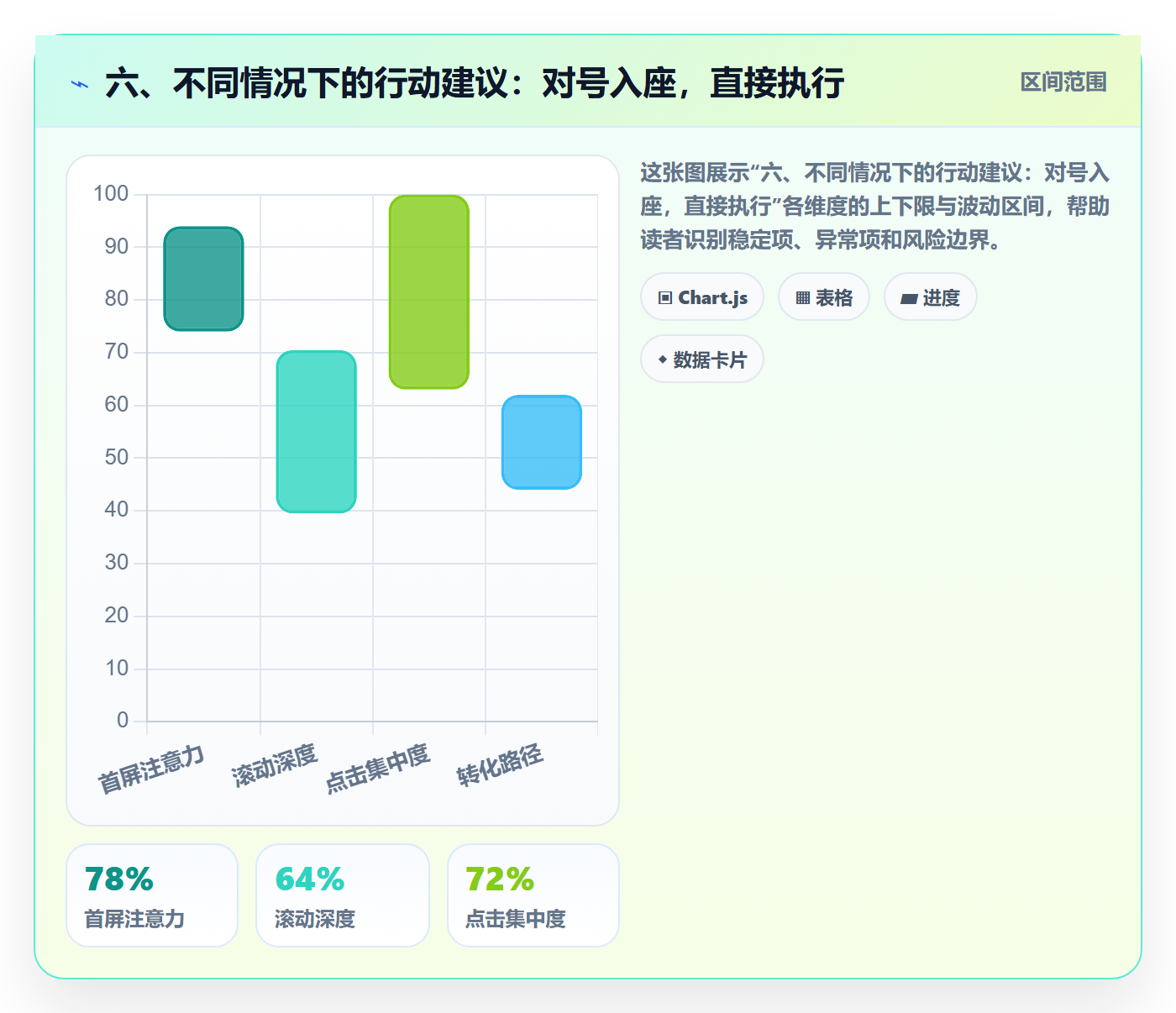Viewport: 1176px width, 1013px height.
Task: Click the chart description paragraph
Action: click(874, 207)
